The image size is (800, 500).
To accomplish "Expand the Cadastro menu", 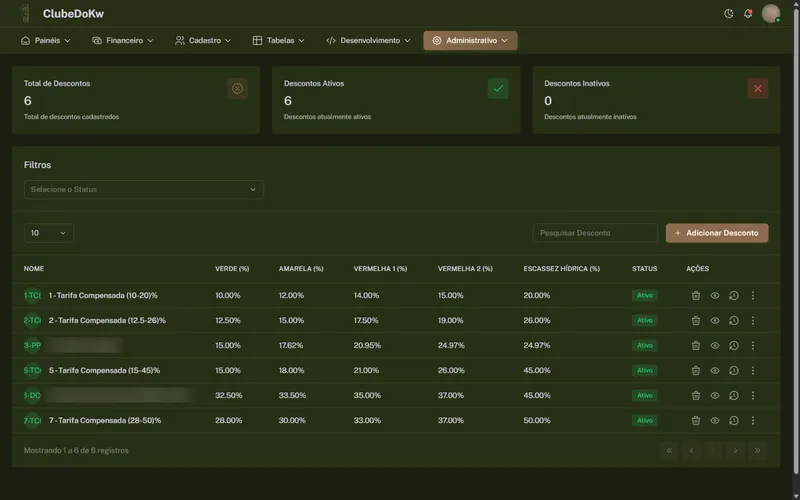I will tap(203, 40).
